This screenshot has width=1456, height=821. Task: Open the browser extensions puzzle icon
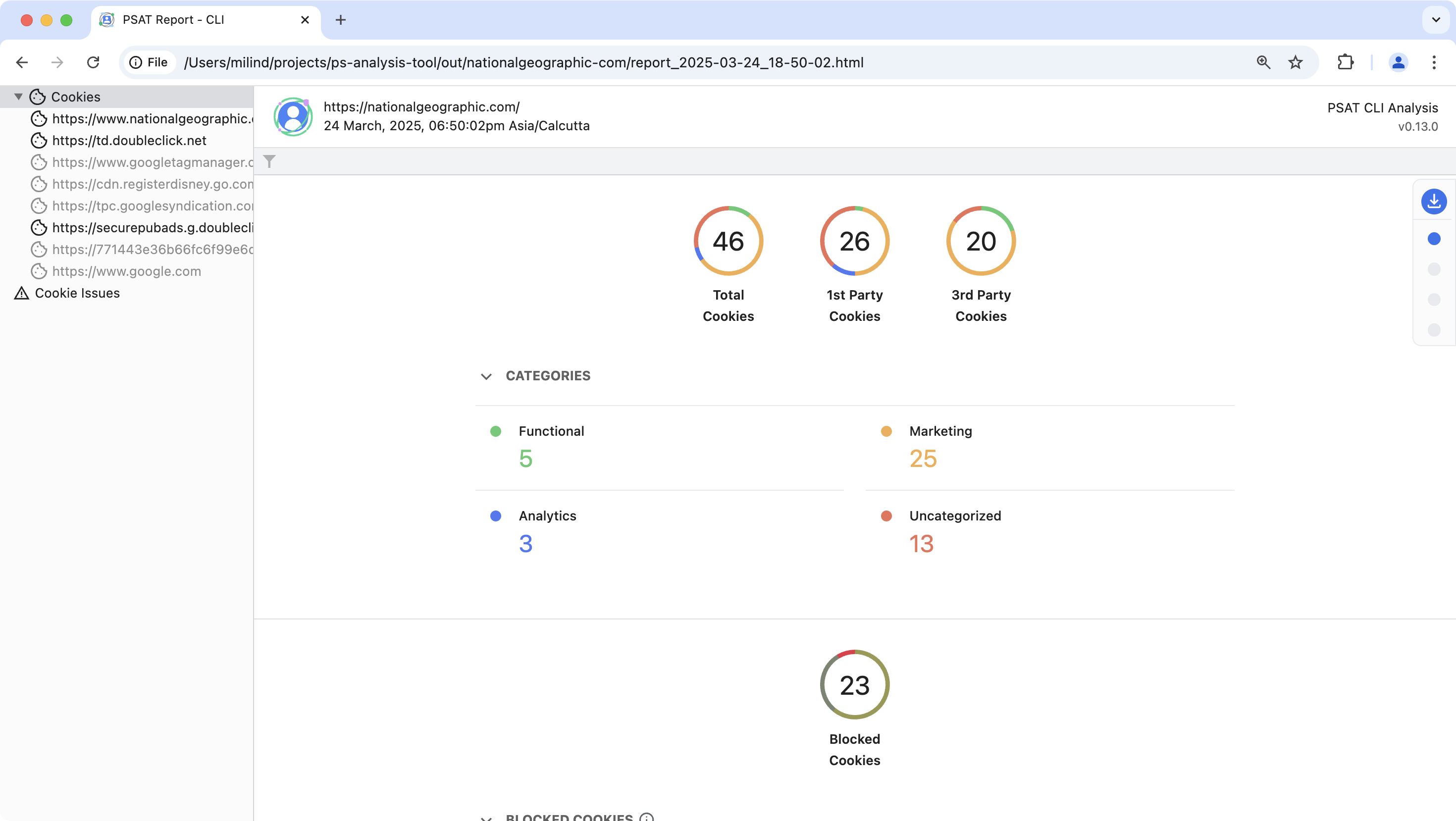[x=1345, y=63]
